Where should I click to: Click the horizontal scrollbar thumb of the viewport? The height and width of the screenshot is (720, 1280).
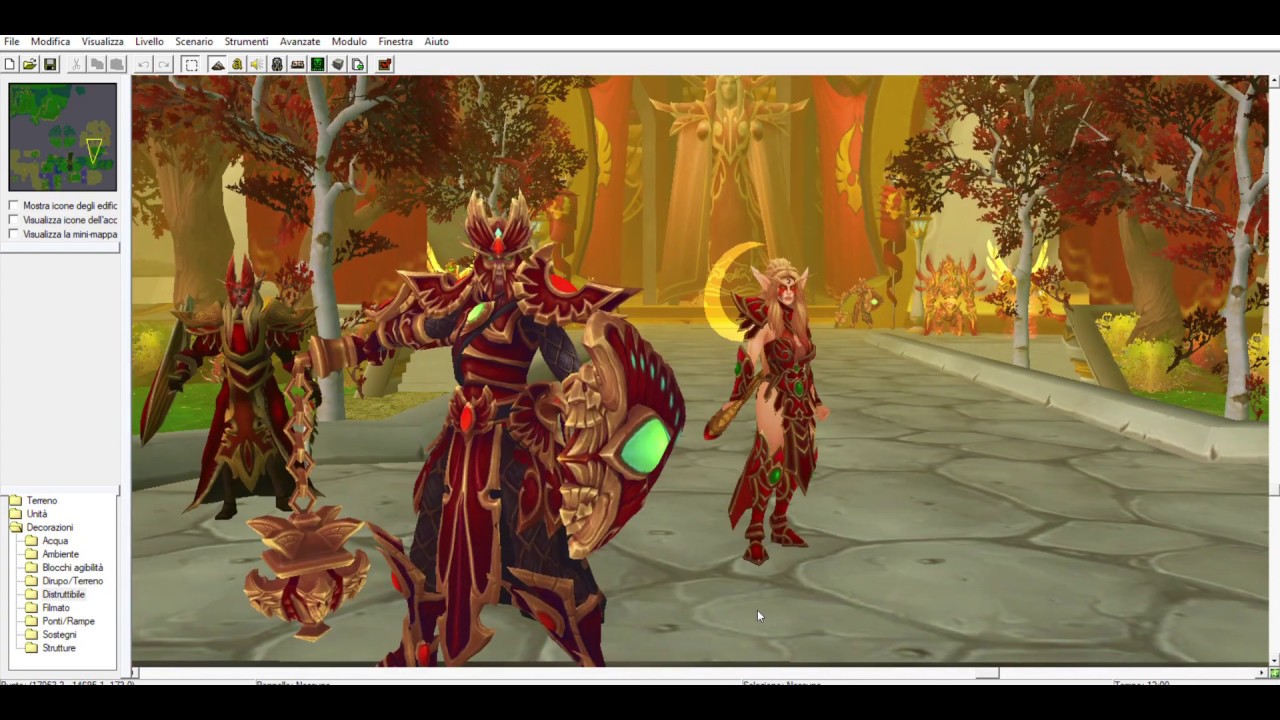pyautogui.click(x=987, y=673)
